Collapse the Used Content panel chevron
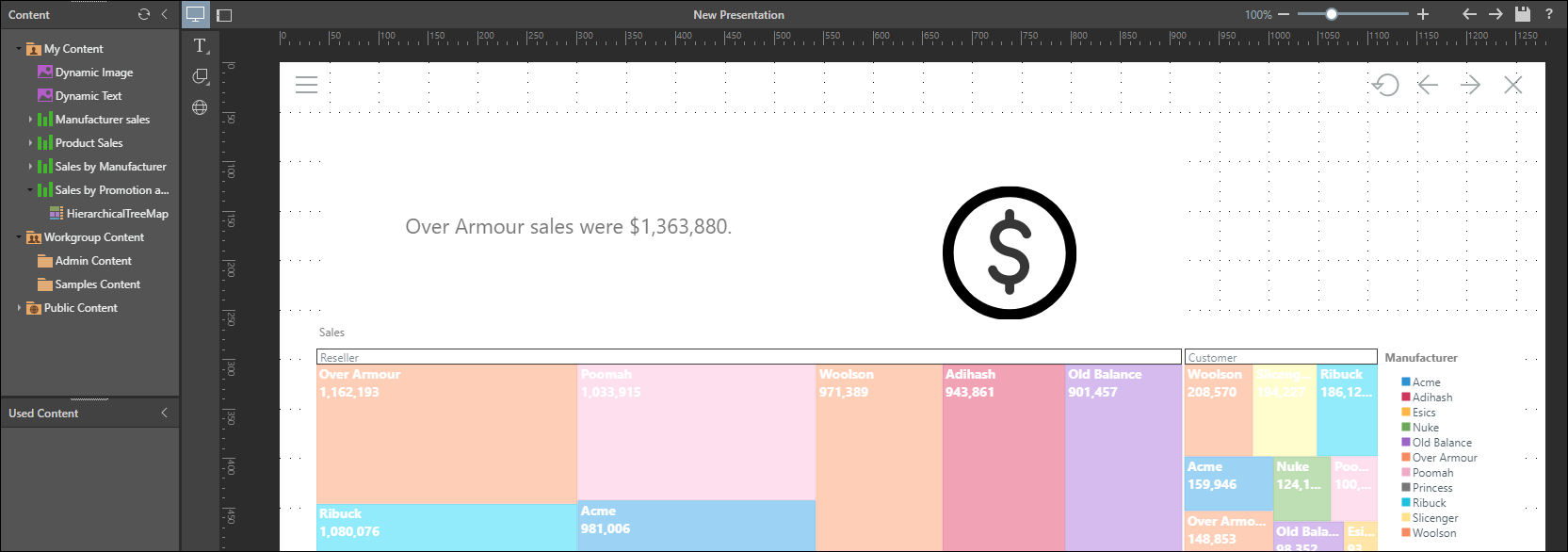Viewport: 1568px width, 552px height. [x=165, y=413]
